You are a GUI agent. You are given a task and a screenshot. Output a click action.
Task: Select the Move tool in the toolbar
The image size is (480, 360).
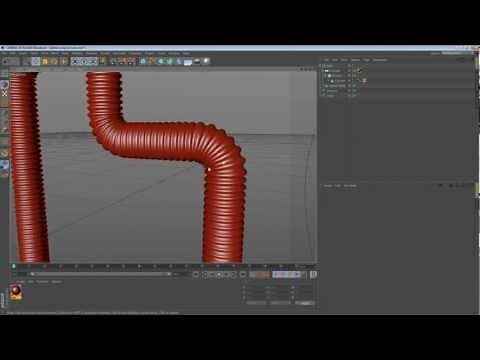36,61
